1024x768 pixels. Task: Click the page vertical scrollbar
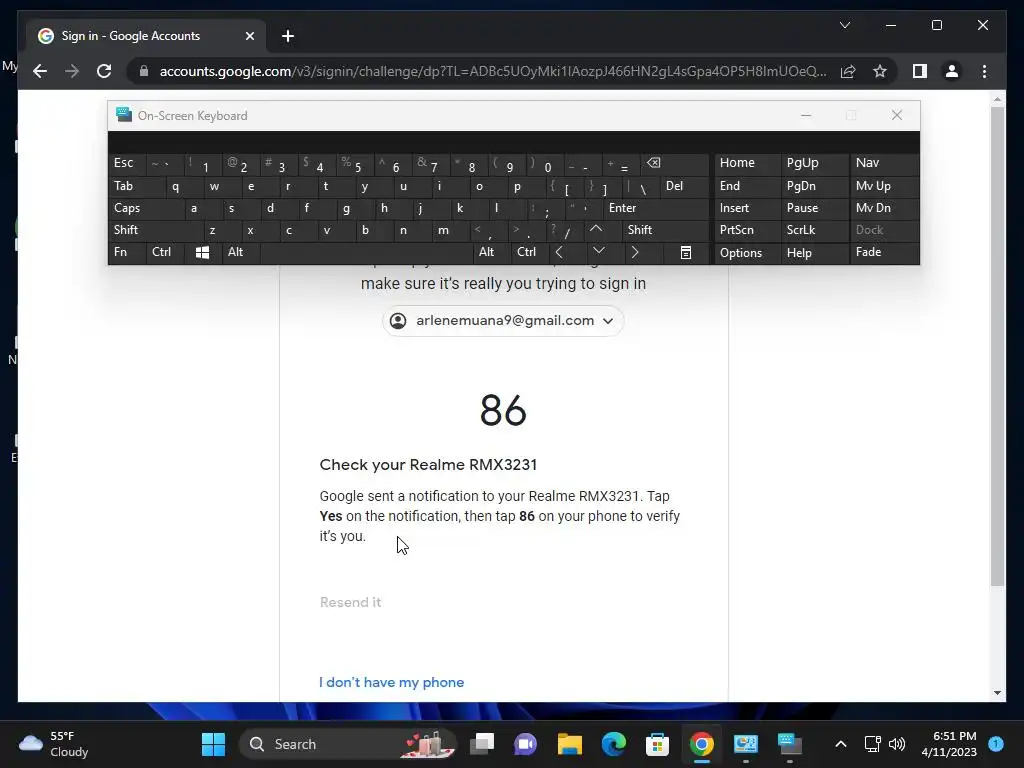click(997, 346)
